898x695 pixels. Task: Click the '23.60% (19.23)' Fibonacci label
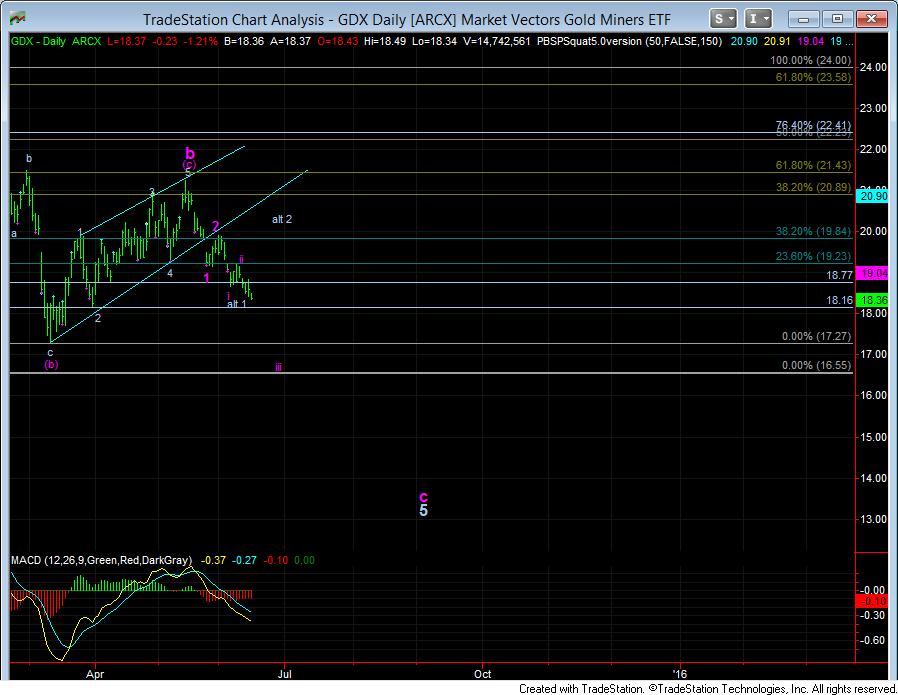813,256
